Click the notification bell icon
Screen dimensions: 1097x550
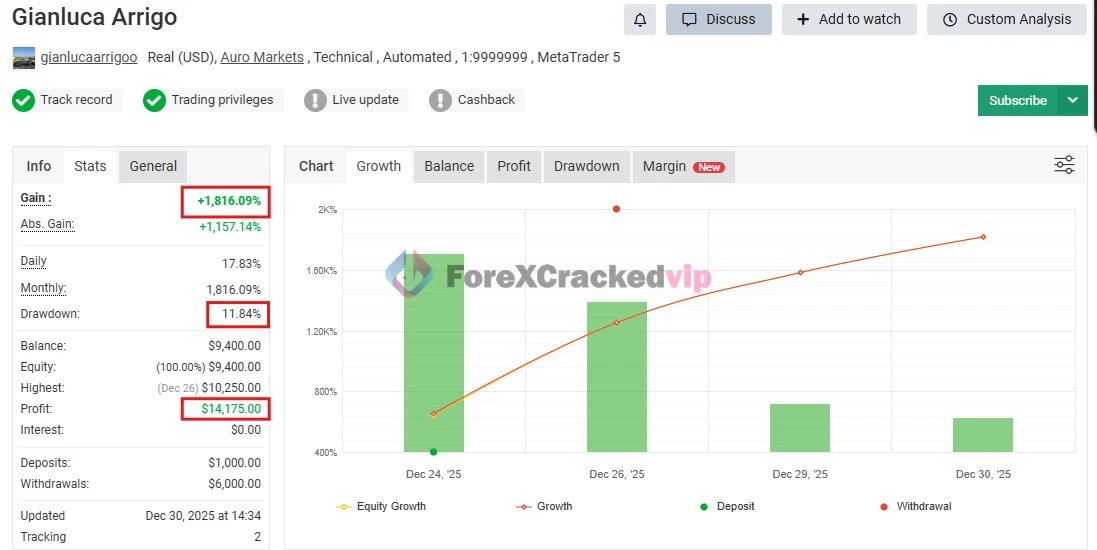pyautogui.click(x=640, y=19)
